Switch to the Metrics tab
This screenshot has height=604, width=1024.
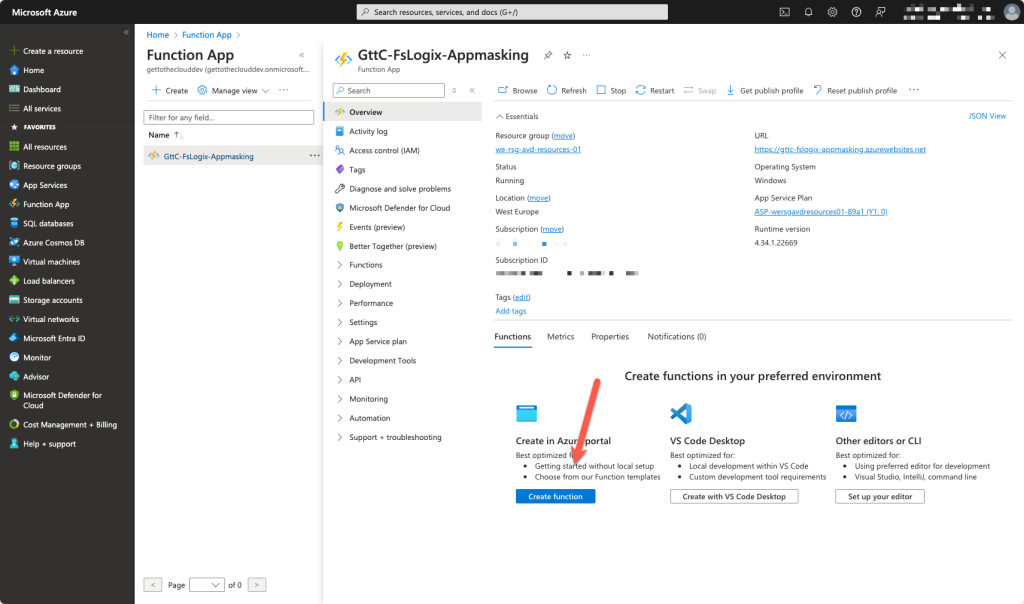click(x=560, y=337)
